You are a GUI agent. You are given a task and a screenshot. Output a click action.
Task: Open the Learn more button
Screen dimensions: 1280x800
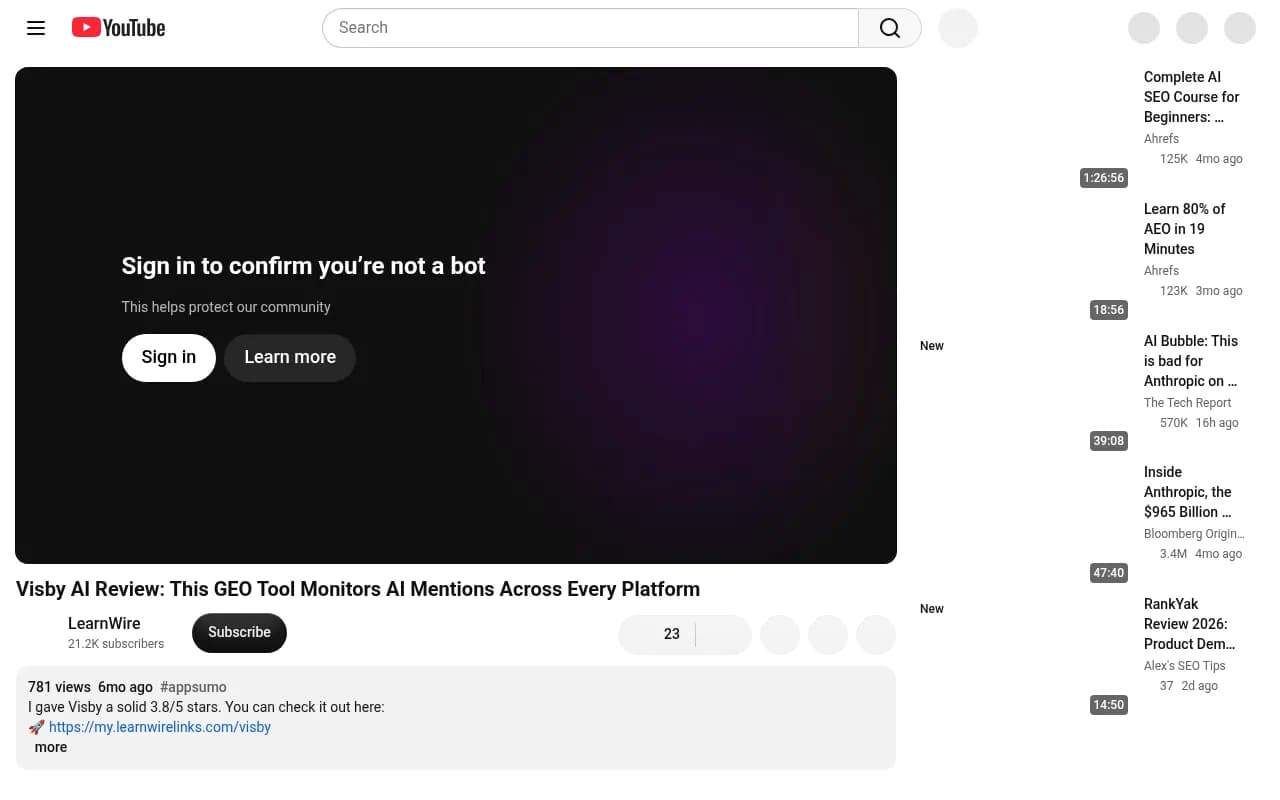pos(290,357)
